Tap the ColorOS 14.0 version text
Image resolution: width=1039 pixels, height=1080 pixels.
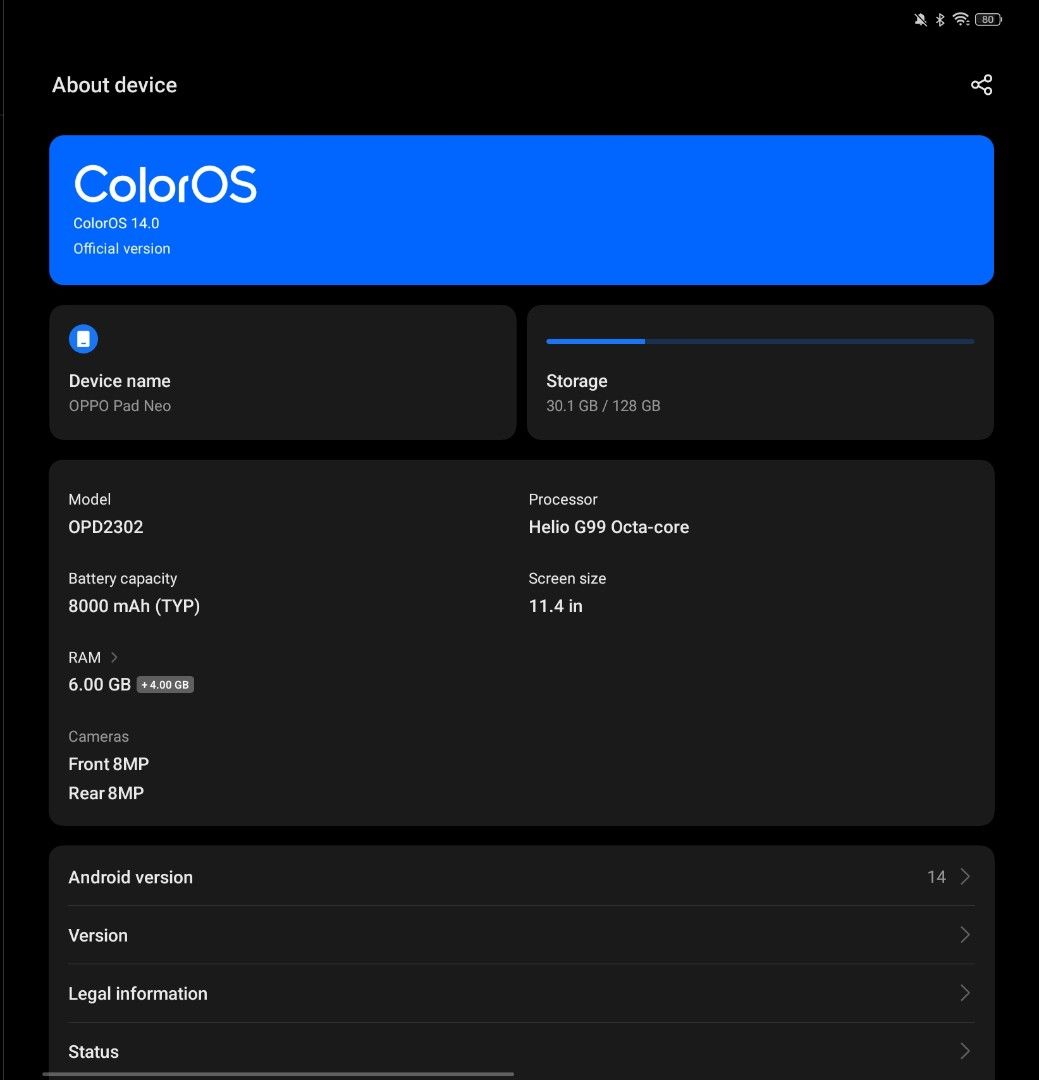116,223
